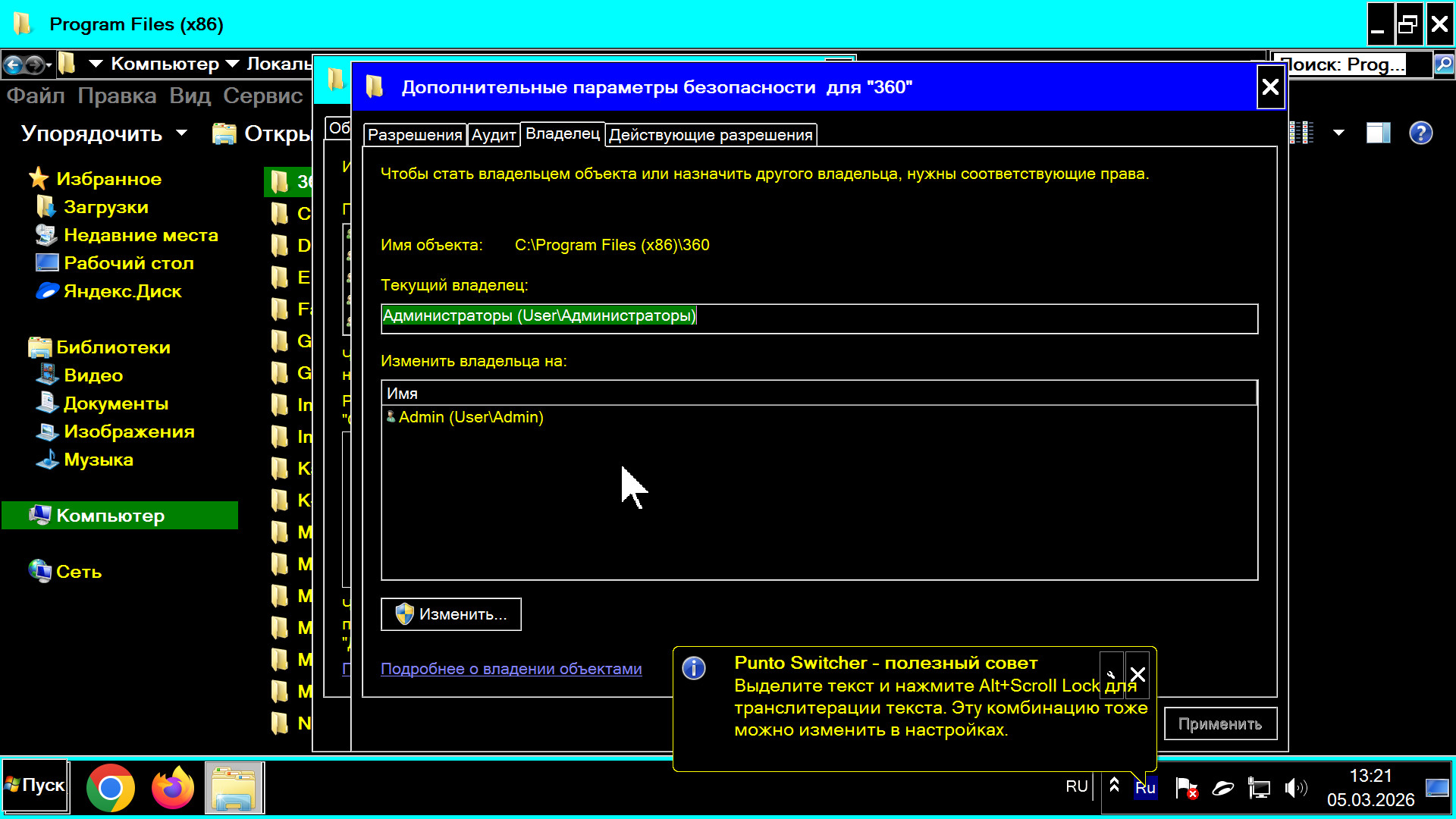
Task: Switch to the Разрешения tab
Action: 415,135
